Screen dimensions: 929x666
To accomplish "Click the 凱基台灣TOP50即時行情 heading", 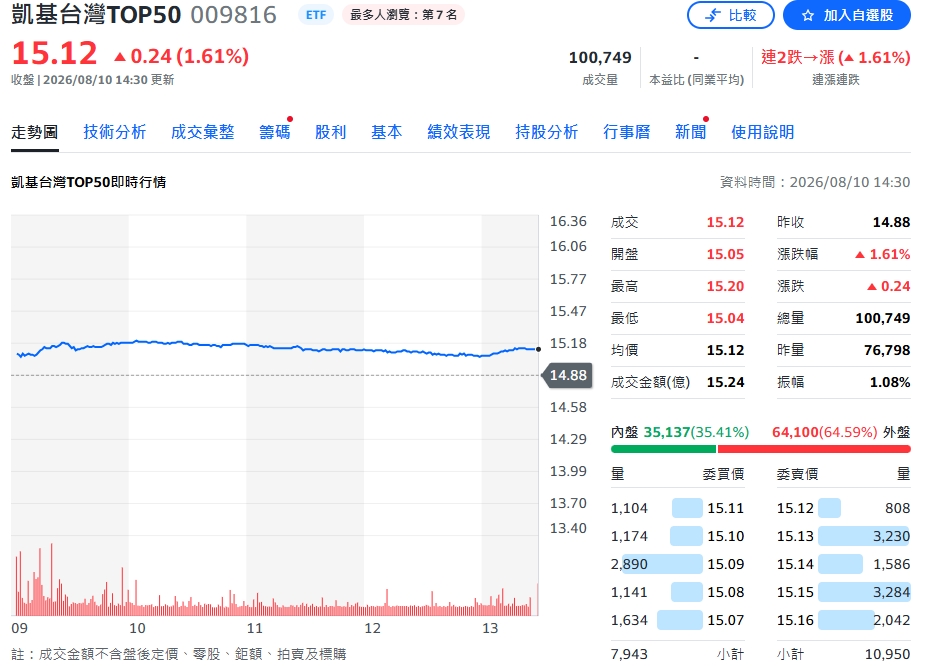I will [x=88, y=182].
